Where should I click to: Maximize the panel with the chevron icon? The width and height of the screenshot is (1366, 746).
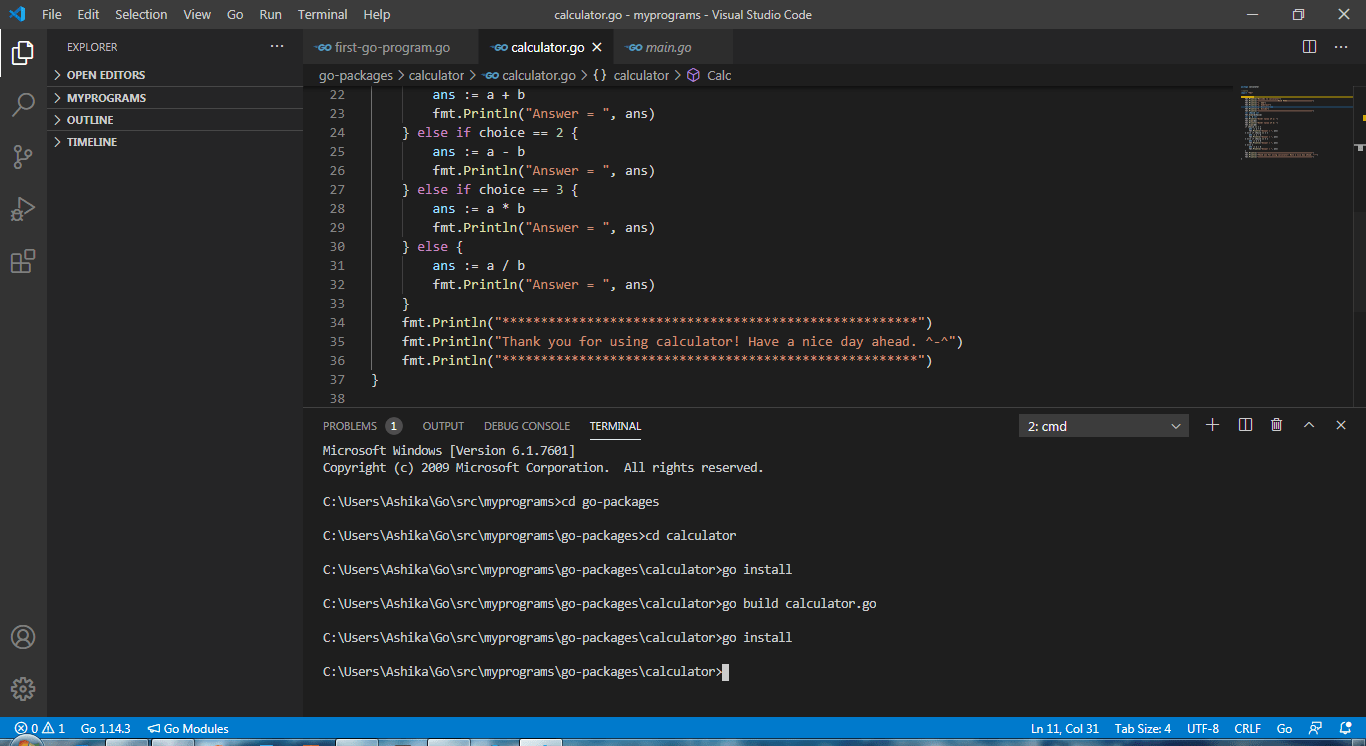tap(1309, 424)
